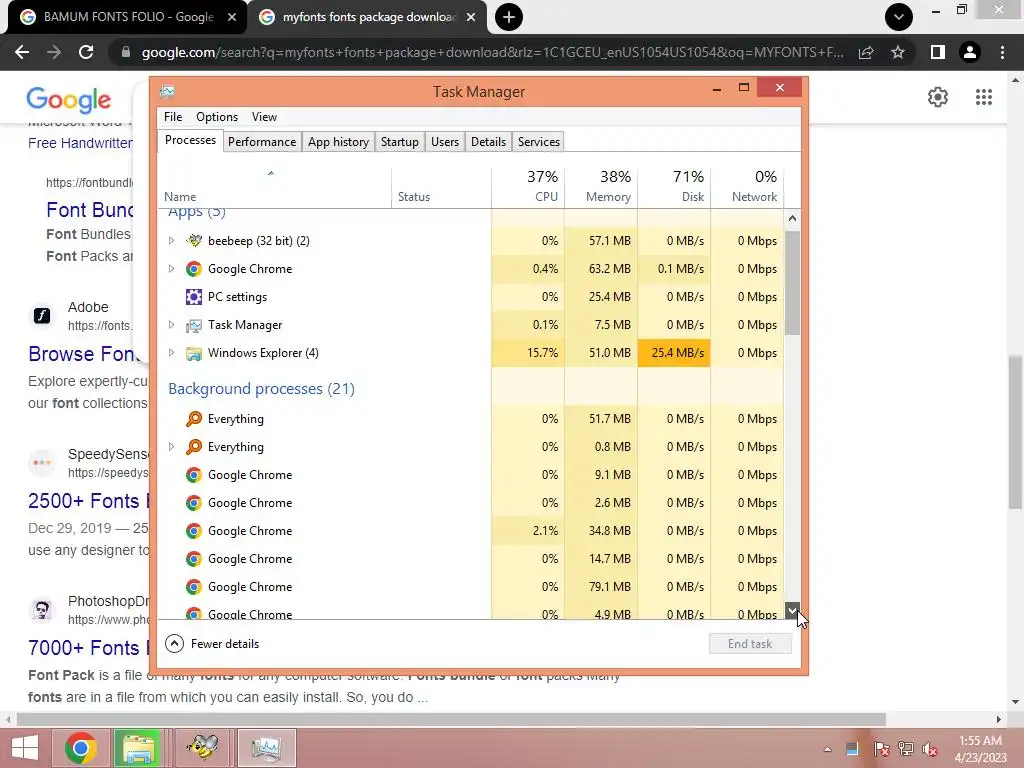Expand the beebeep (32 bit) process group
Viewport: 1024px width, 768px height.
(171, 240)
